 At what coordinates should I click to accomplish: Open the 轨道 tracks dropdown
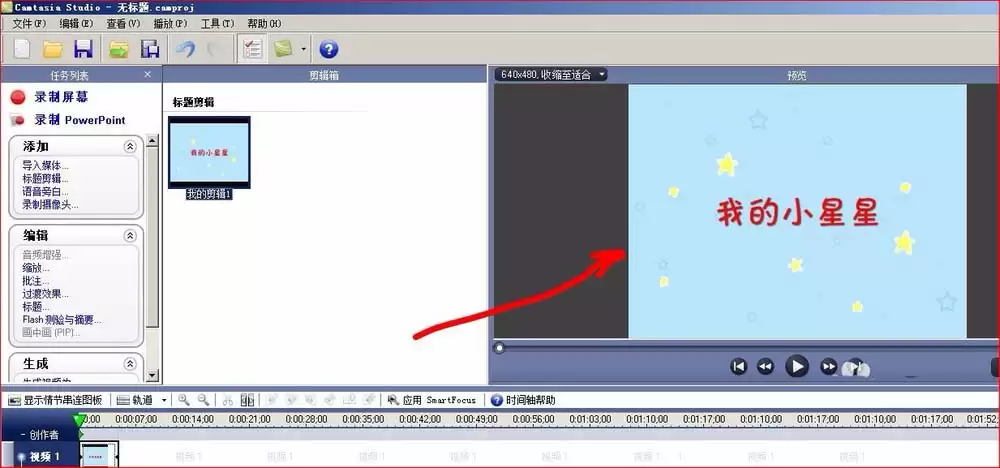pyautogui.click(x=142, y=400)
